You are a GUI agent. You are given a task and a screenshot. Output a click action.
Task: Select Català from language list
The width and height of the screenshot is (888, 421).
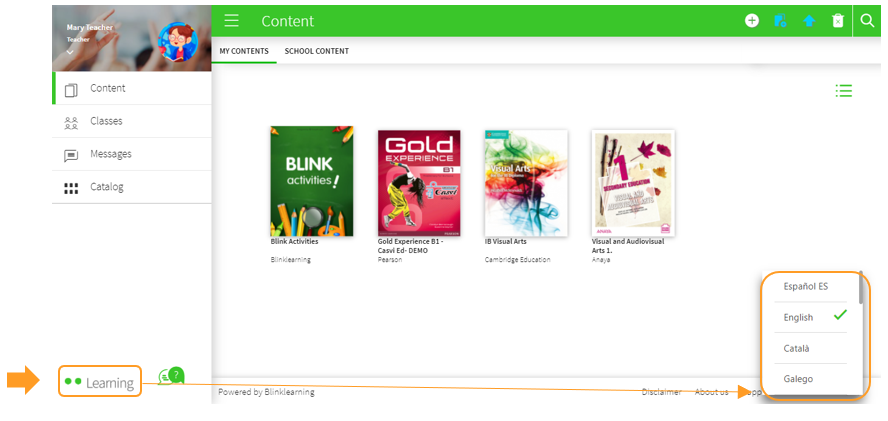click(x=797, y=348)
